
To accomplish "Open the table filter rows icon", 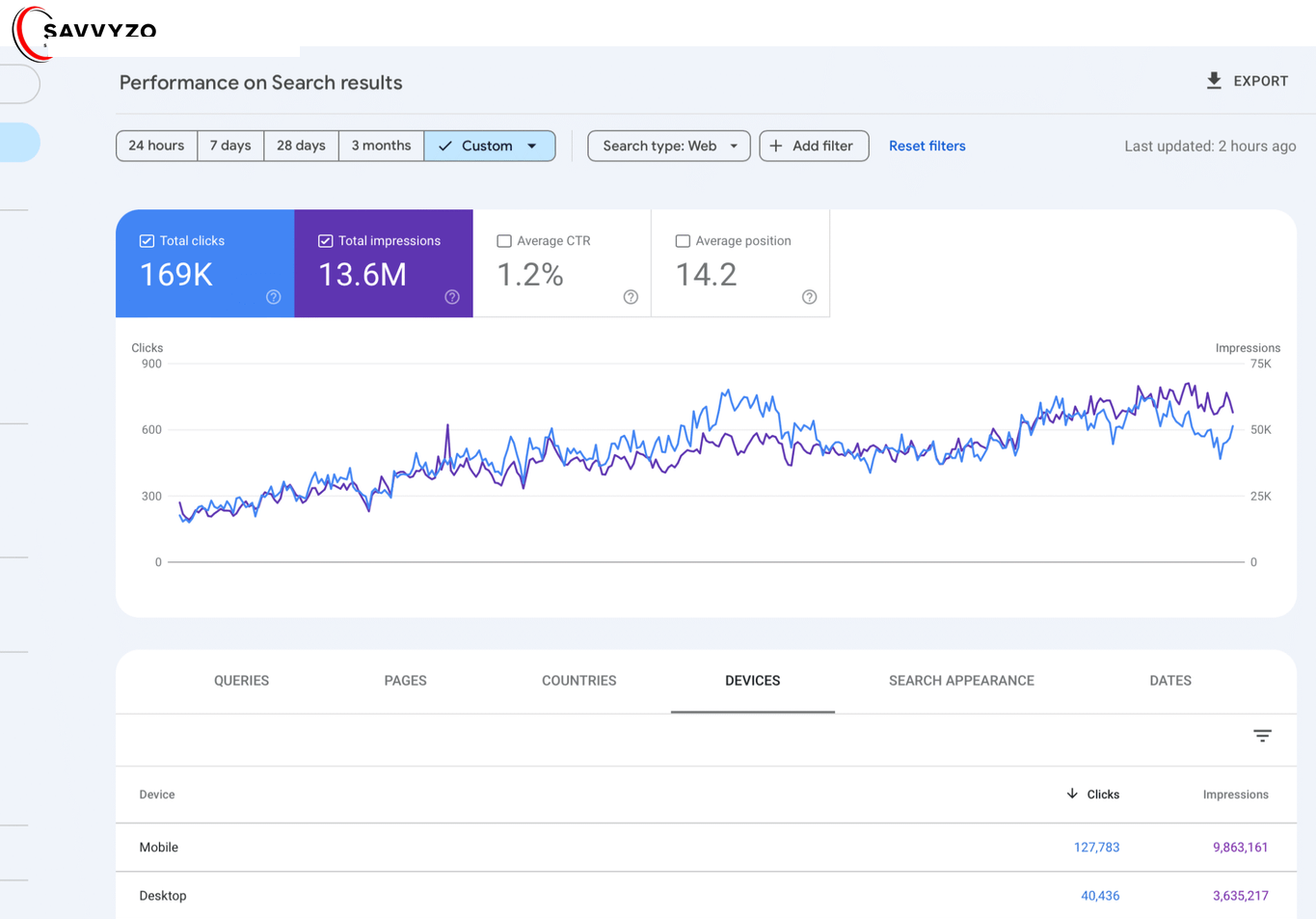I will (x=1262, y=736).
